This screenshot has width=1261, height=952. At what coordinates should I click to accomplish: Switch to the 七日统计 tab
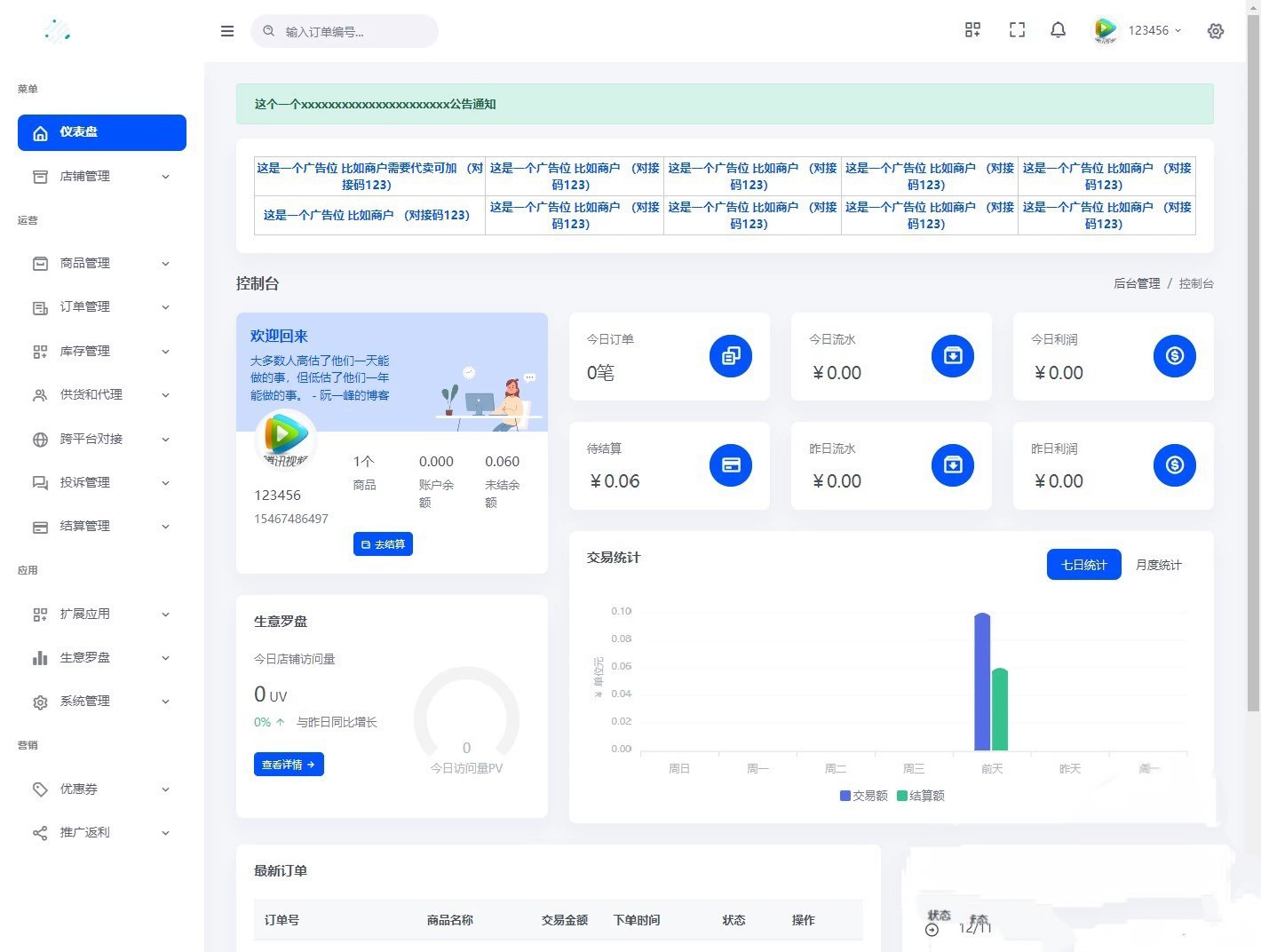[1083, 565]
